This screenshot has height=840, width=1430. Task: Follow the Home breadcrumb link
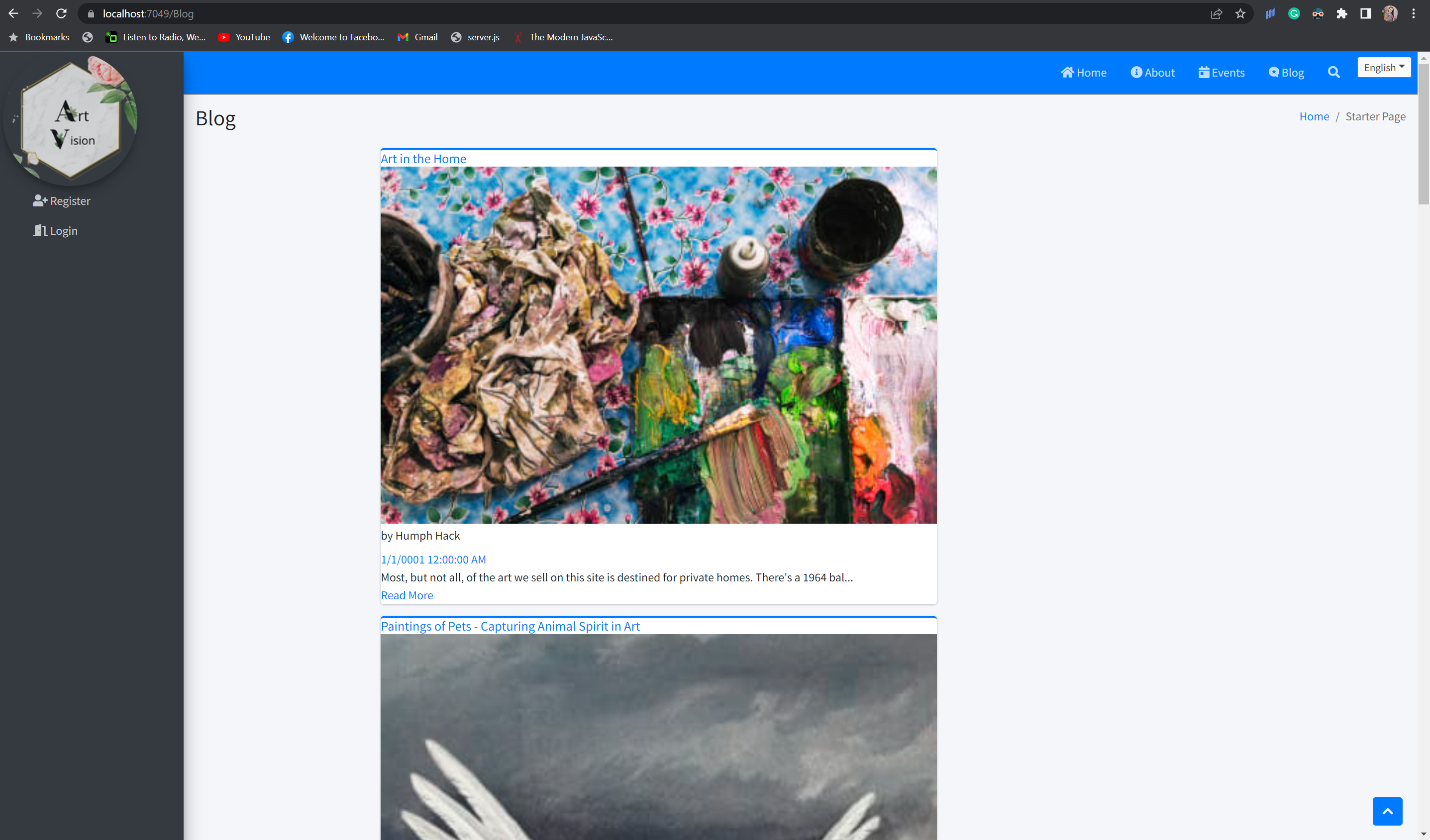pos(1314,116)
